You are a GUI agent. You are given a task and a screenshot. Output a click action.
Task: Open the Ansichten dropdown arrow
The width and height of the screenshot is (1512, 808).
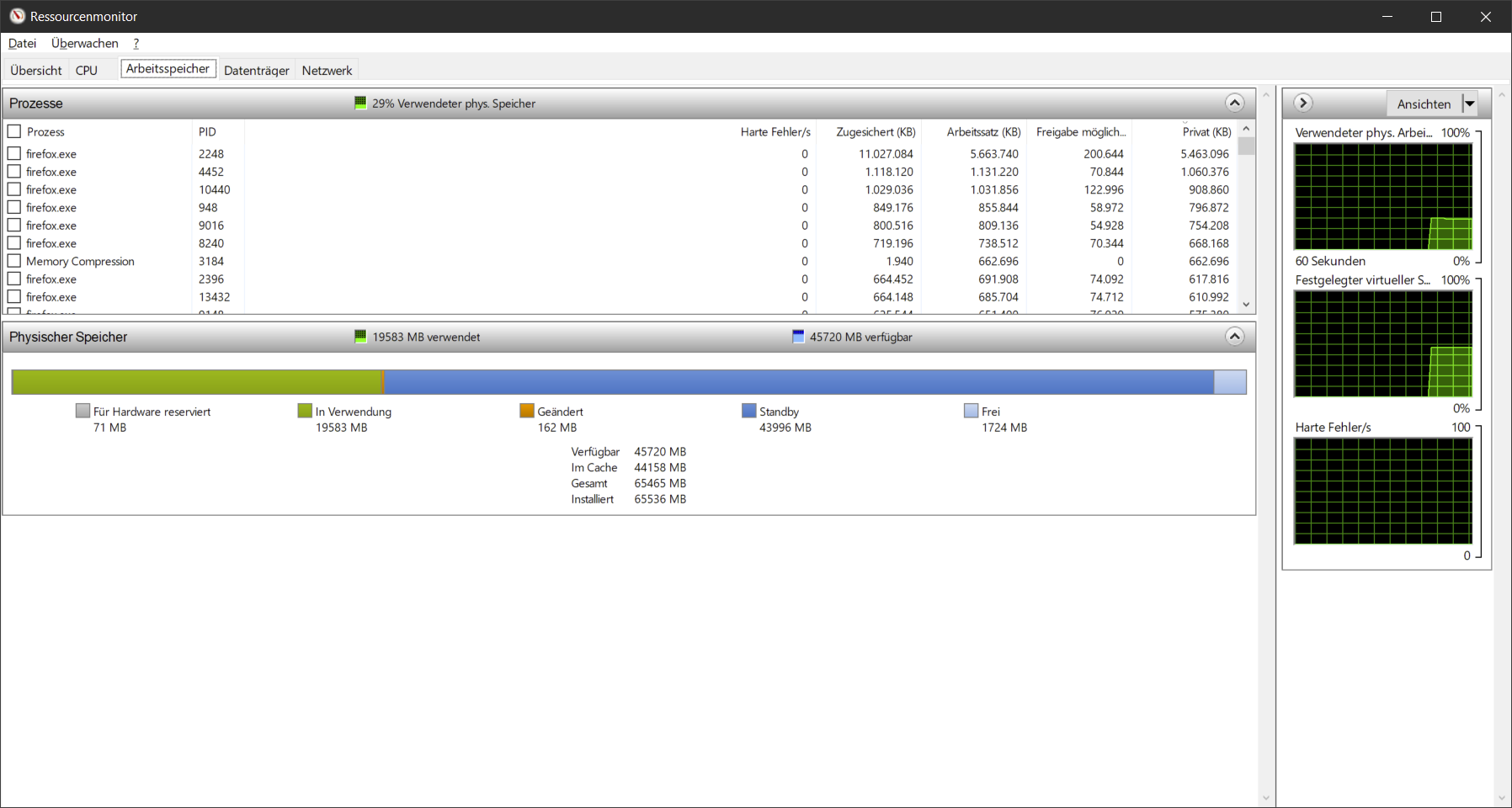(x=1470, y=104)
